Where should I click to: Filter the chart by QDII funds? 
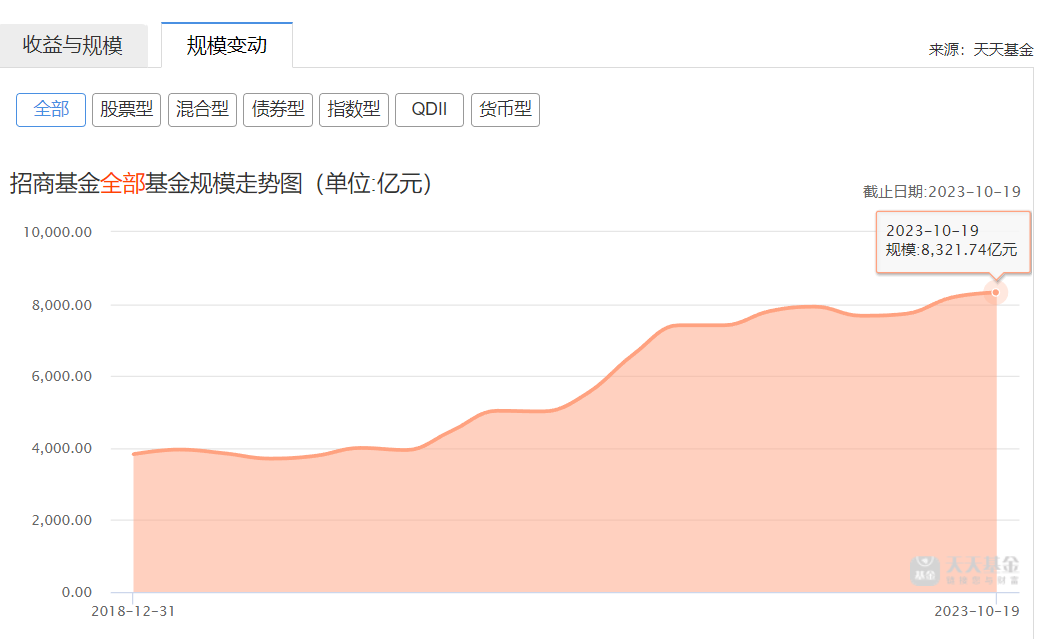tap(429, 110)
